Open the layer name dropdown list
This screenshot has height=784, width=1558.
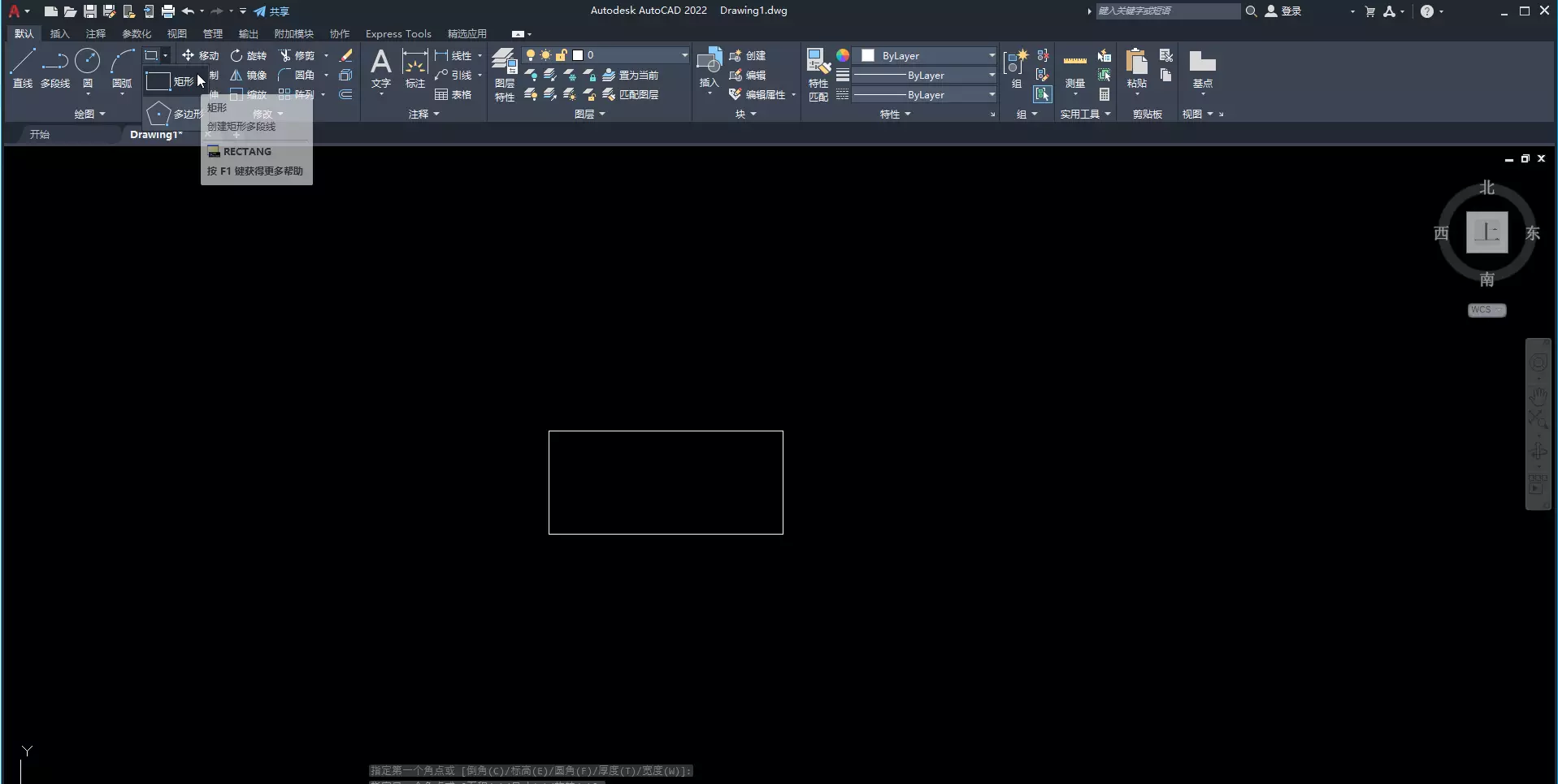click(x=684, y=55)
